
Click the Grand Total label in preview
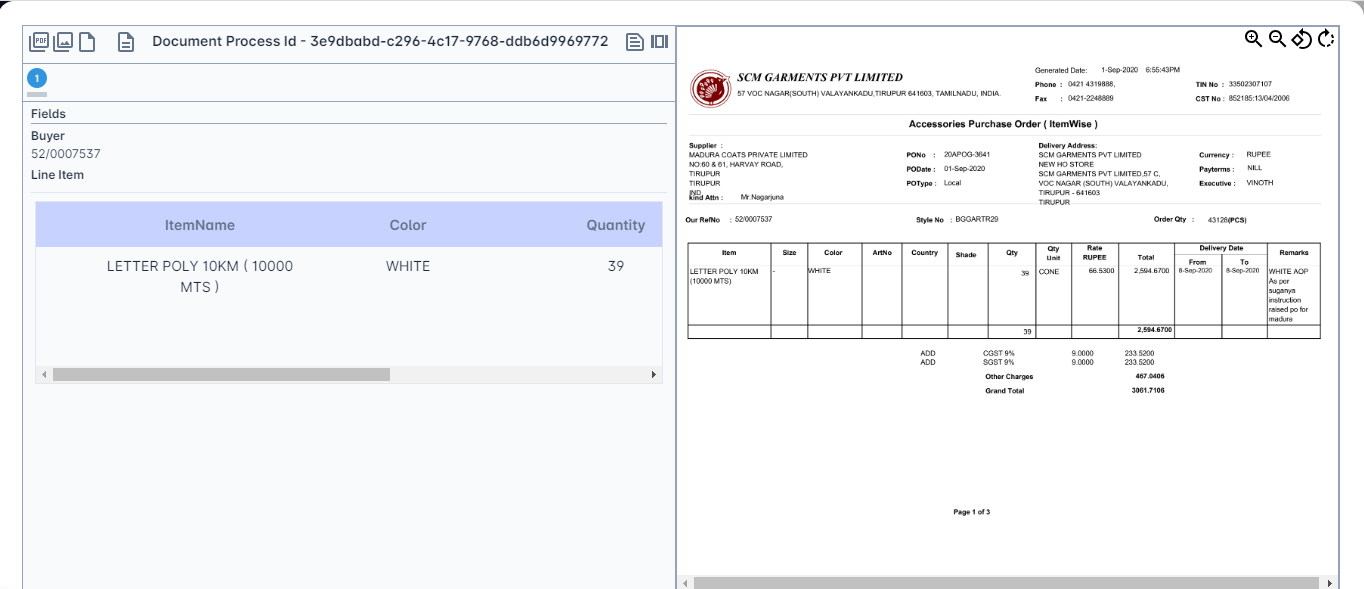(1004, 391)
